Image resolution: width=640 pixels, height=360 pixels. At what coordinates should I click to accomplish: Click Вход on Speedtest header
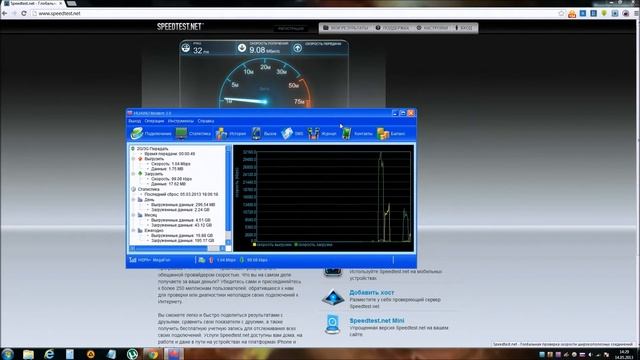coord(464,28)
